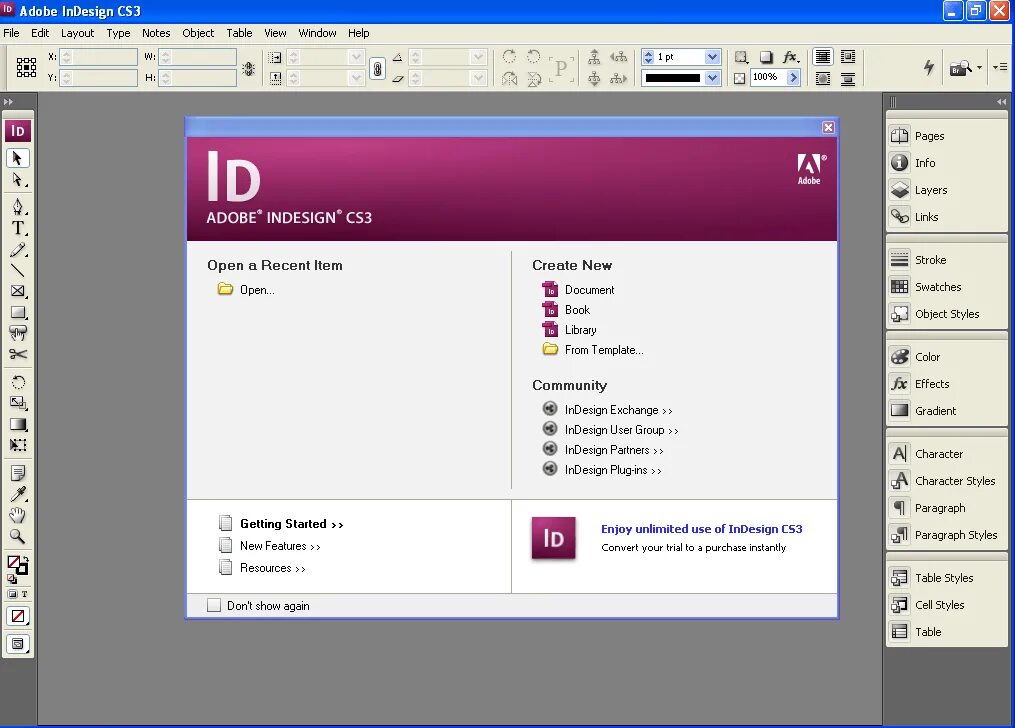
Task: Select the Note tool
Action: coord(17,473)
